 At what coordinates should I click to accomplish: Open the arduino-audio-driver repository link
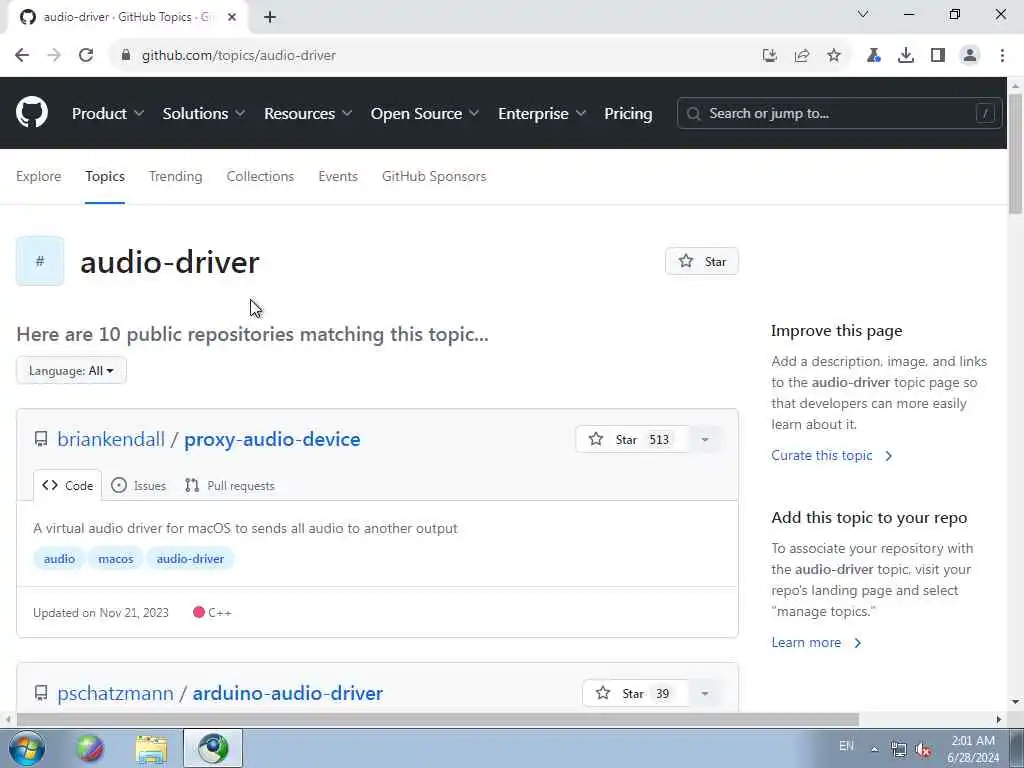tap(287, 693)
